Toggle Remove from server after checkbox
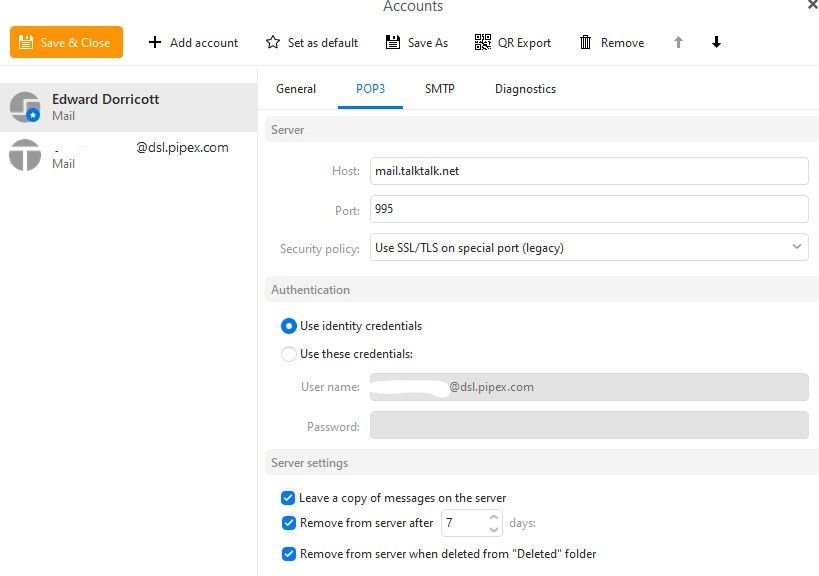819x576 pixels. (x=288, y=523)
